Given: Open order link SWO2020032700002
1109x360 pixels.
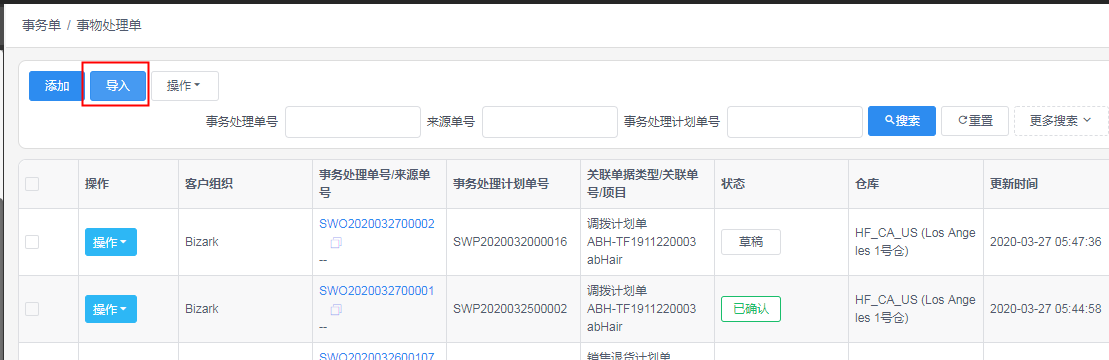Looking at the screenshot, I should click(377, 223).
